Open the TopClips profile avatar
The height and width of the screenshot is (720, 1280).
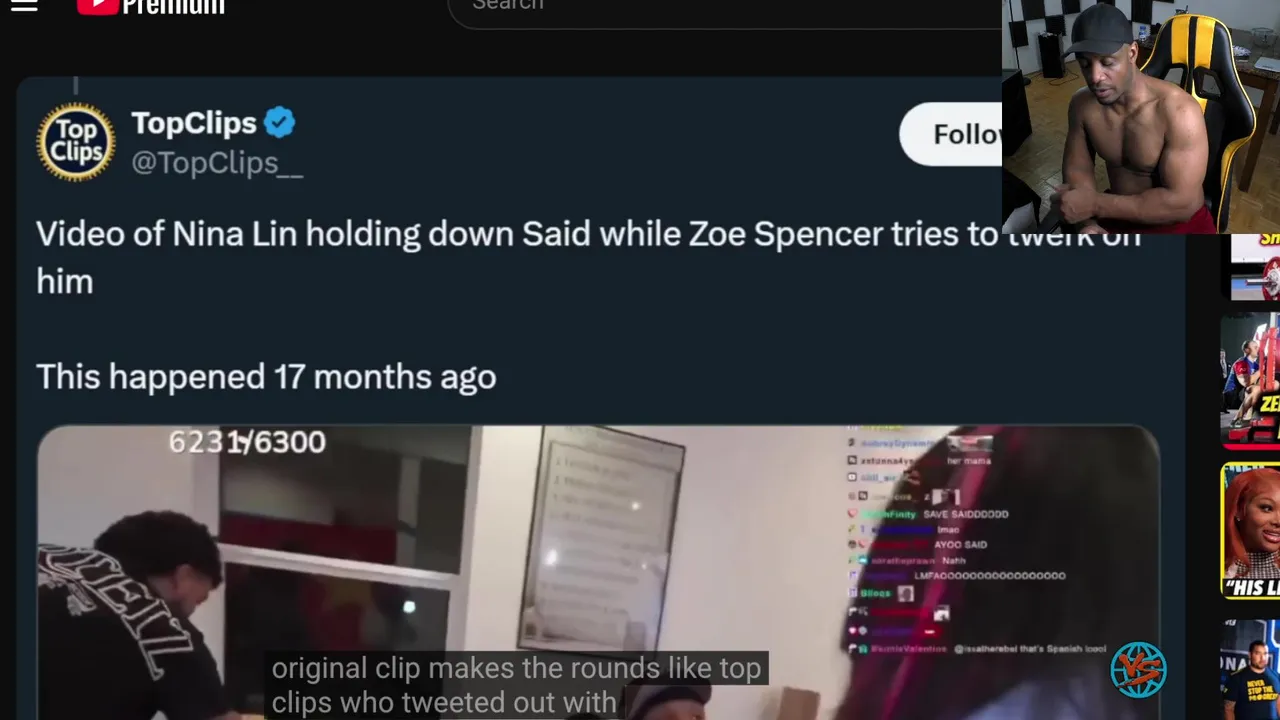76,142
